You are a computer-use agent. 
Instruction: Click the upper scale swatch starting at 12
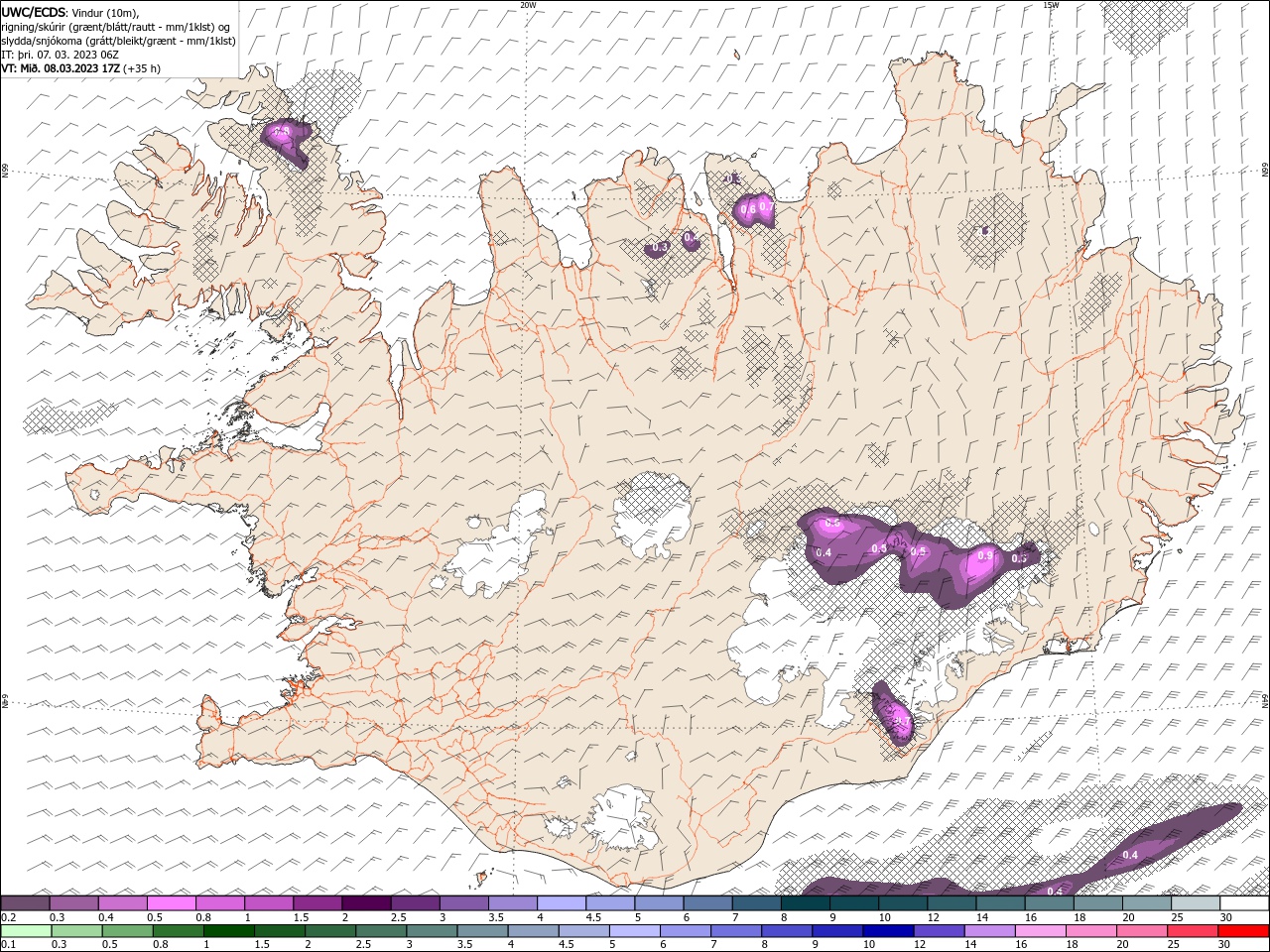(x=951, y=903)
